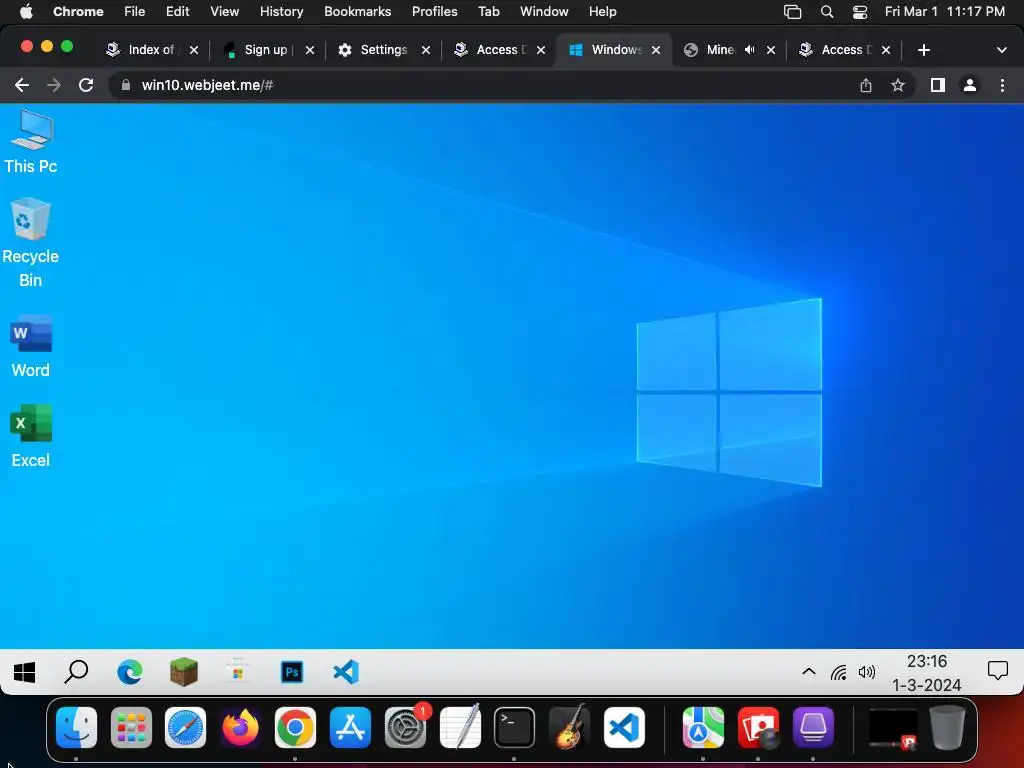Open Chrome in the Dock
The image size is (1024, 768).
[x=295, y=727]
